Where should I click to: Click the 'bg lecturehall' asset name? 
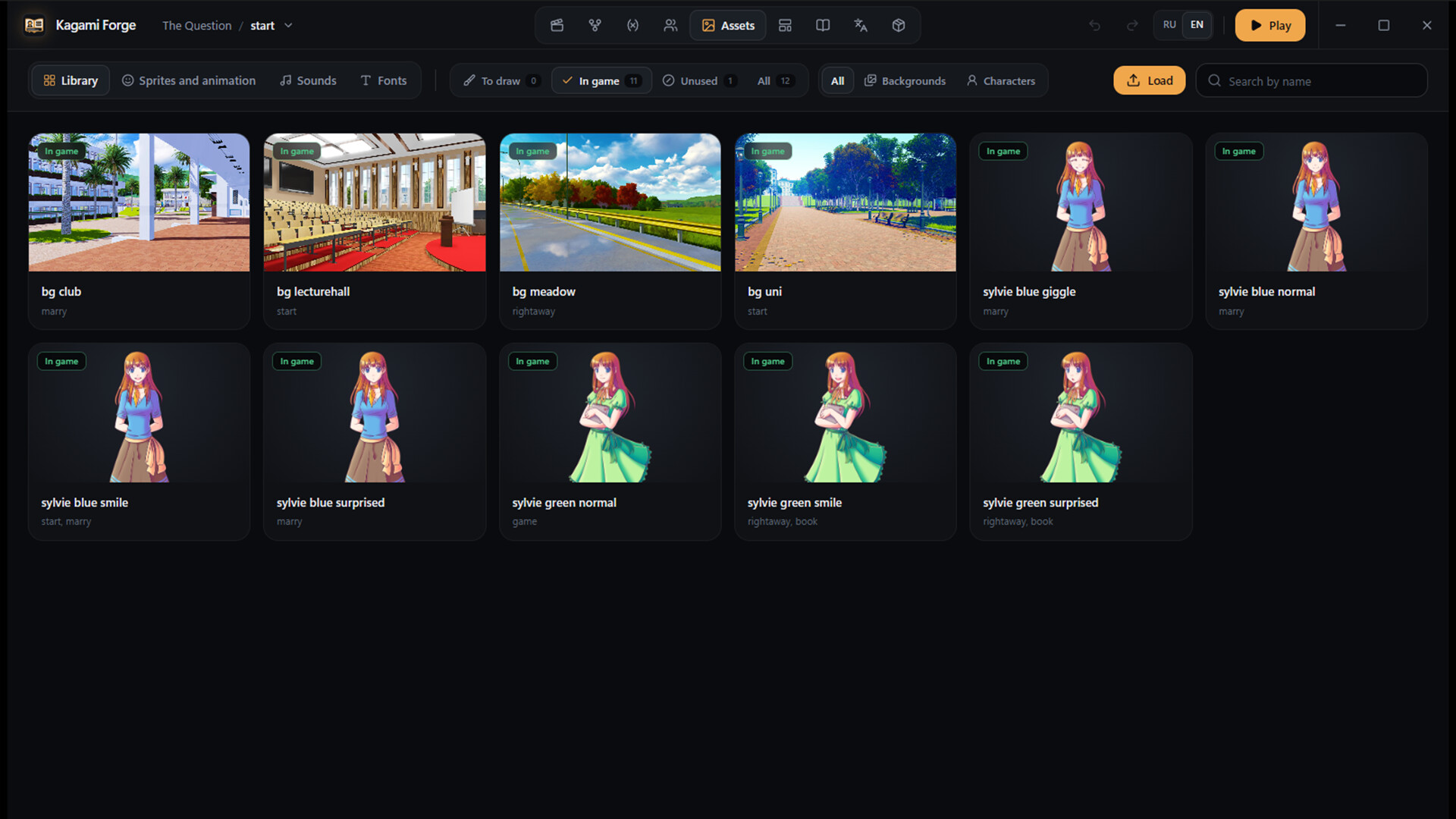click(313, 291)
